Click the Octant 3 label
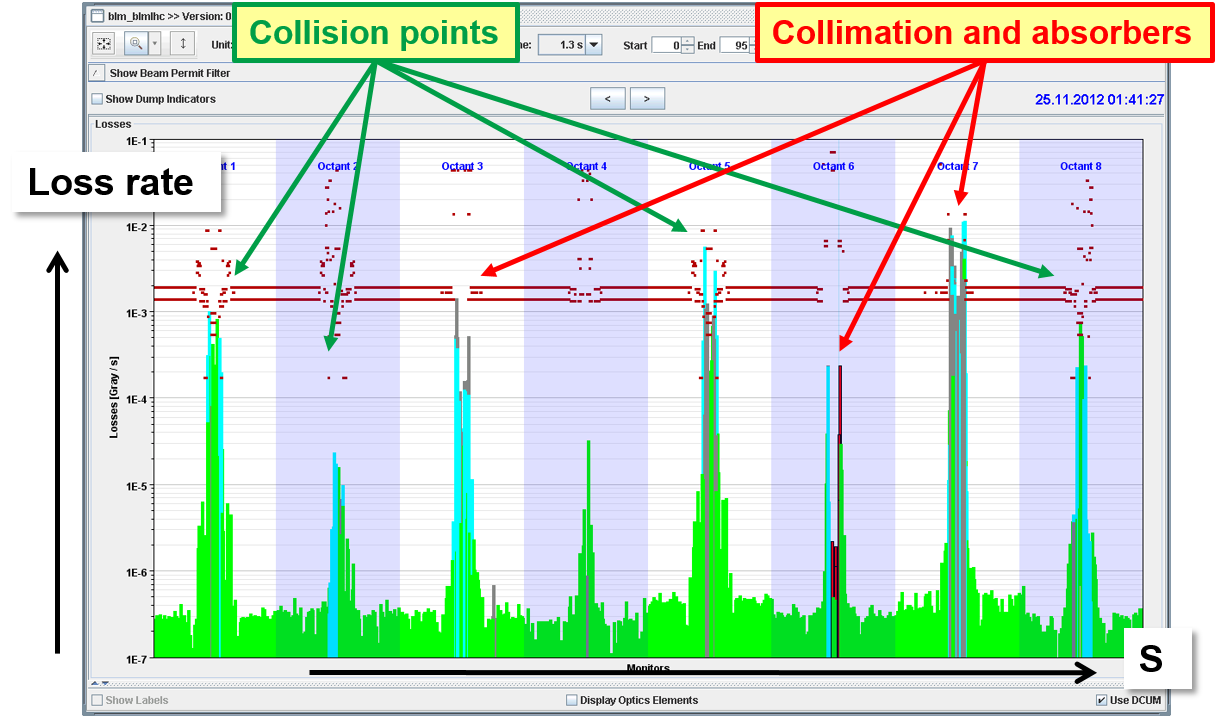The height and width of the screenshot is (716, 1215). [x=462, y=166]
